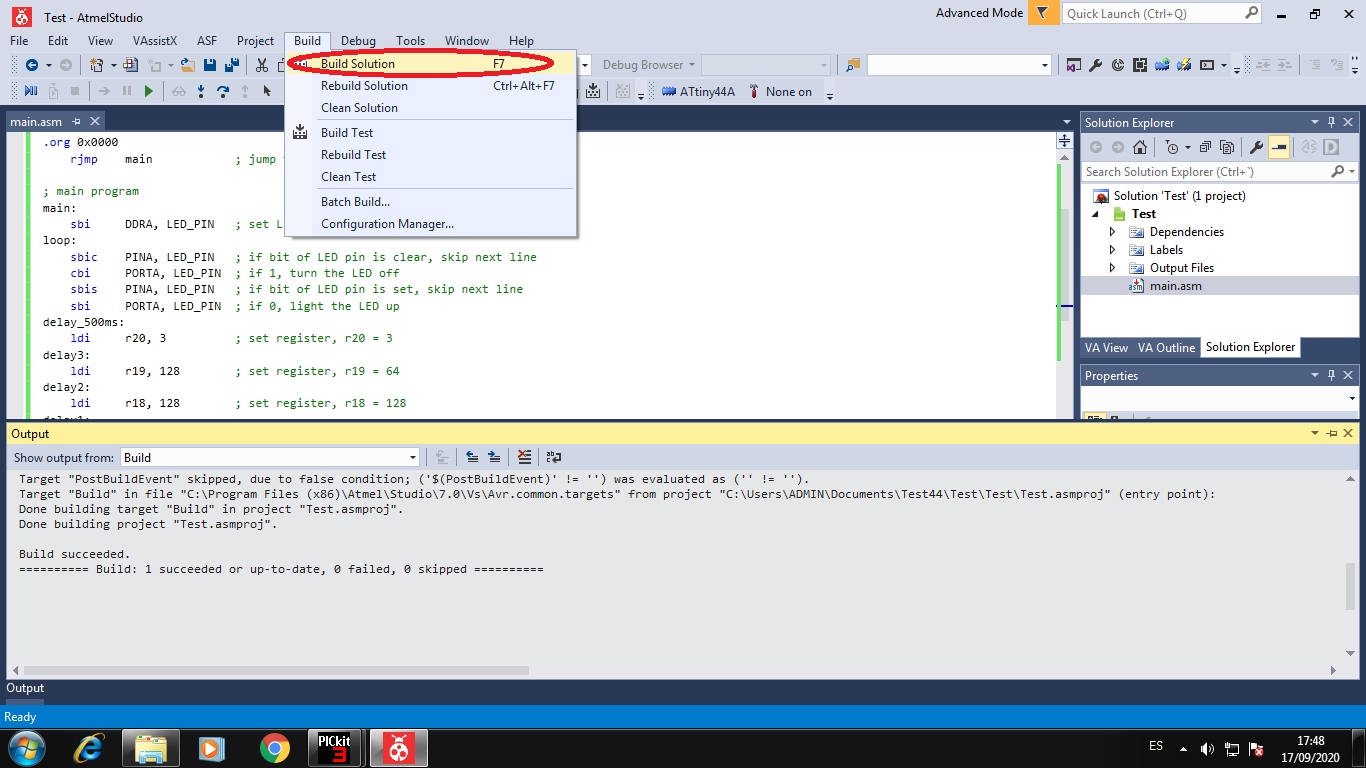Cut selection with the scissors icon

coord(262,65)
